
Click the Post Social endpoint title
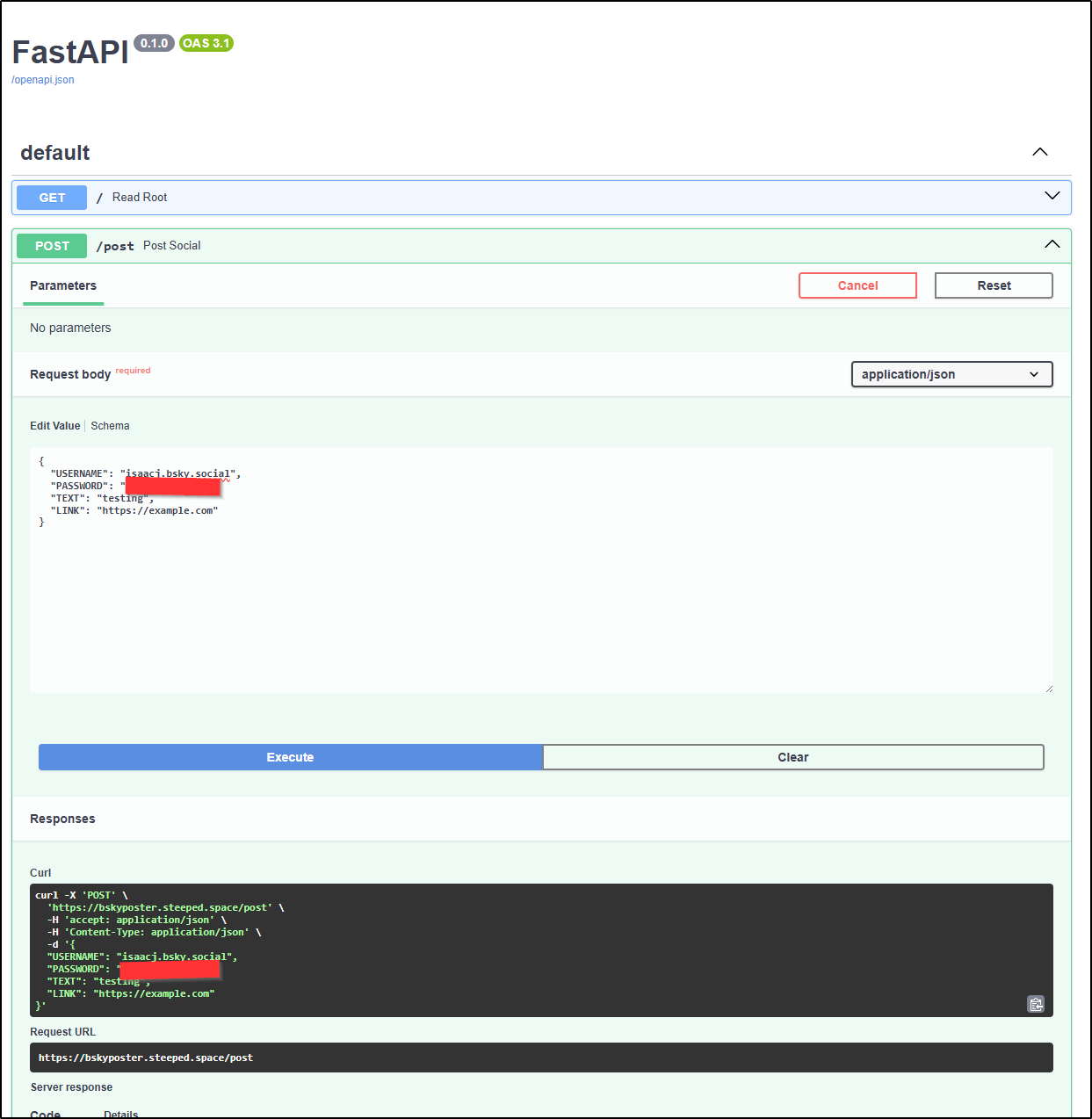[x=171, y=245]
